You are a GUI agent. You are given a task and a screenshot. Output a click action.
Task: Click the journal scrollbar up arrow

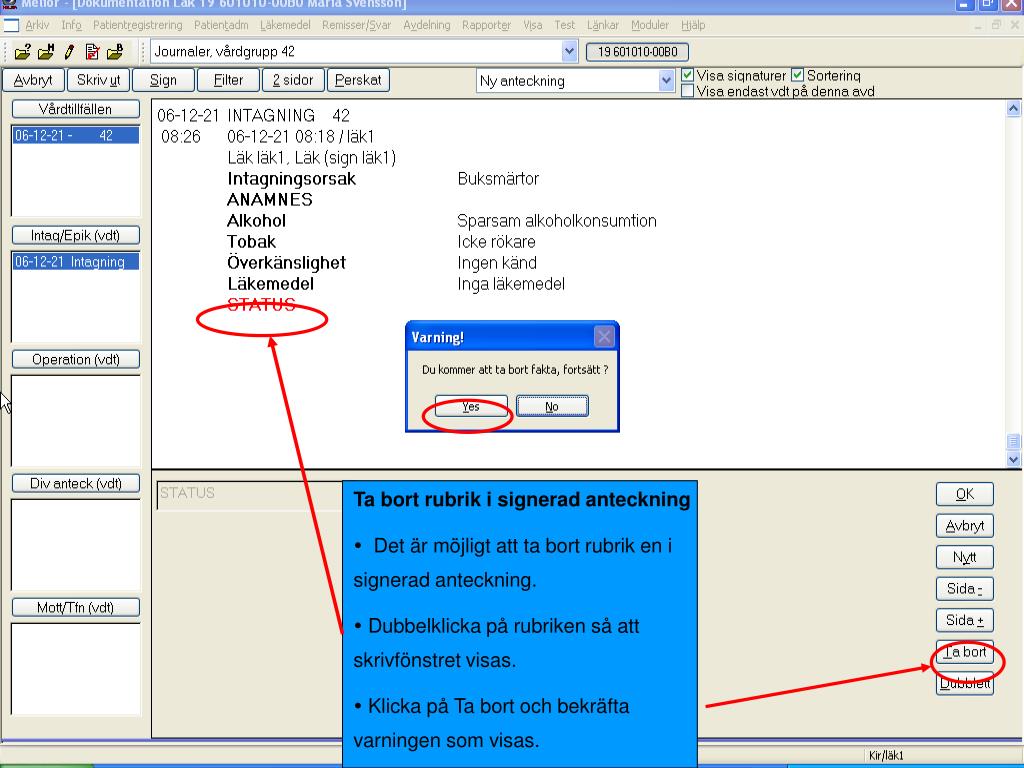[x=1013, y=109]
